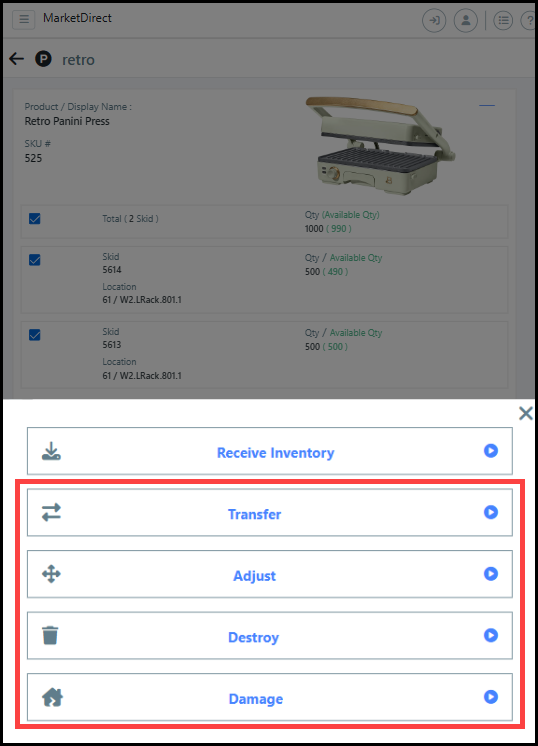Click the Receive Inventory download icon
This screenshot has height=746, width=538.
pyautogui.click(x=51, y=451)
